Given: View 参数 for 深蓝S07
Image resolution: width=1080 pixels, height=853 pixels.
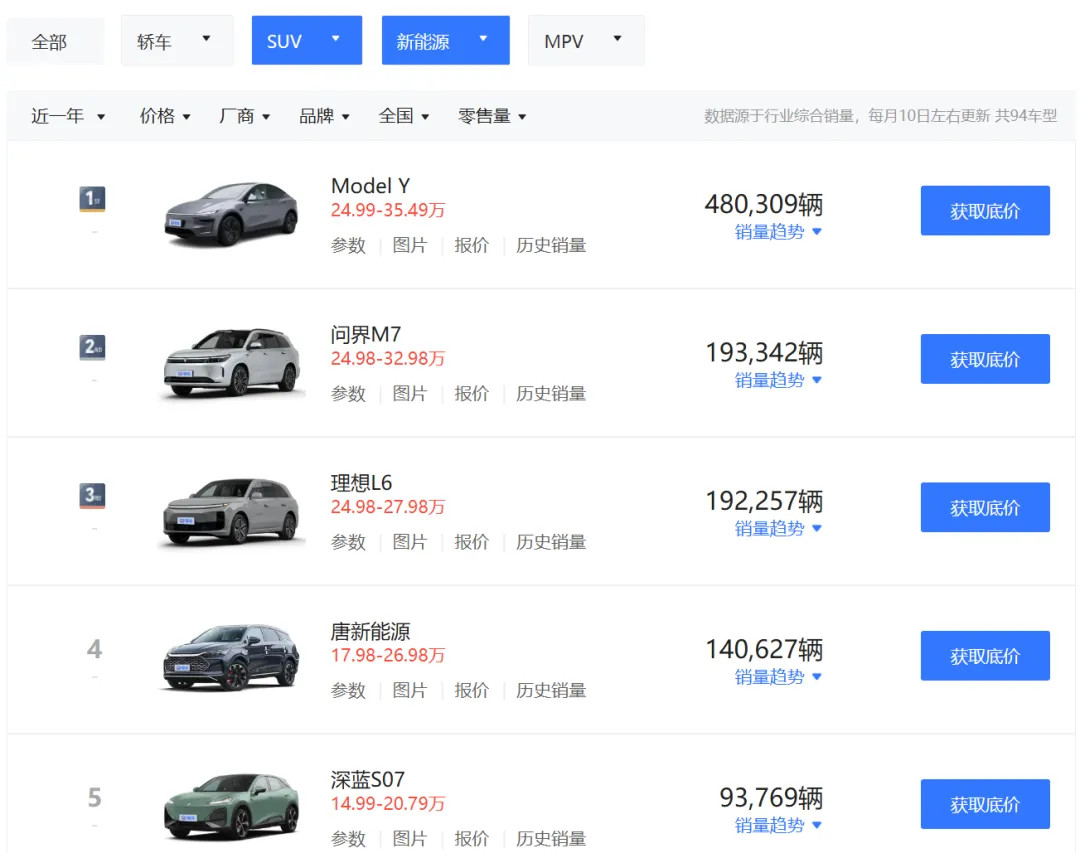Looking at the screenshot, I should pos(349,839).
